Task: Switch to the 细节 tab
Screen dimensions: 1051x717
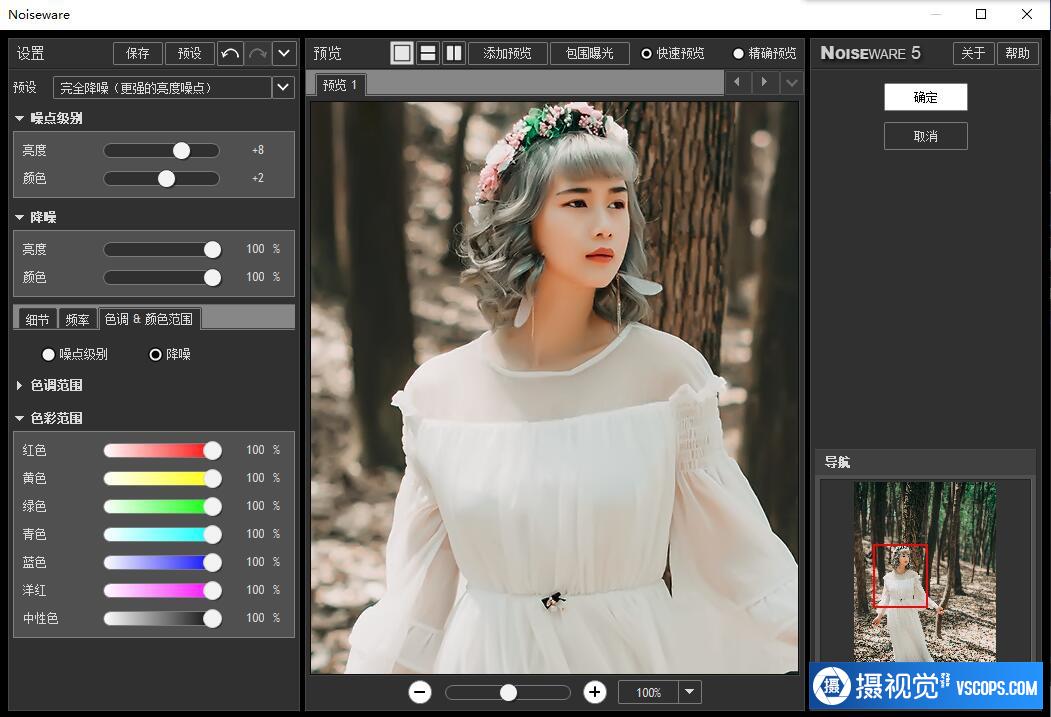Action: (x=38, y=320)
